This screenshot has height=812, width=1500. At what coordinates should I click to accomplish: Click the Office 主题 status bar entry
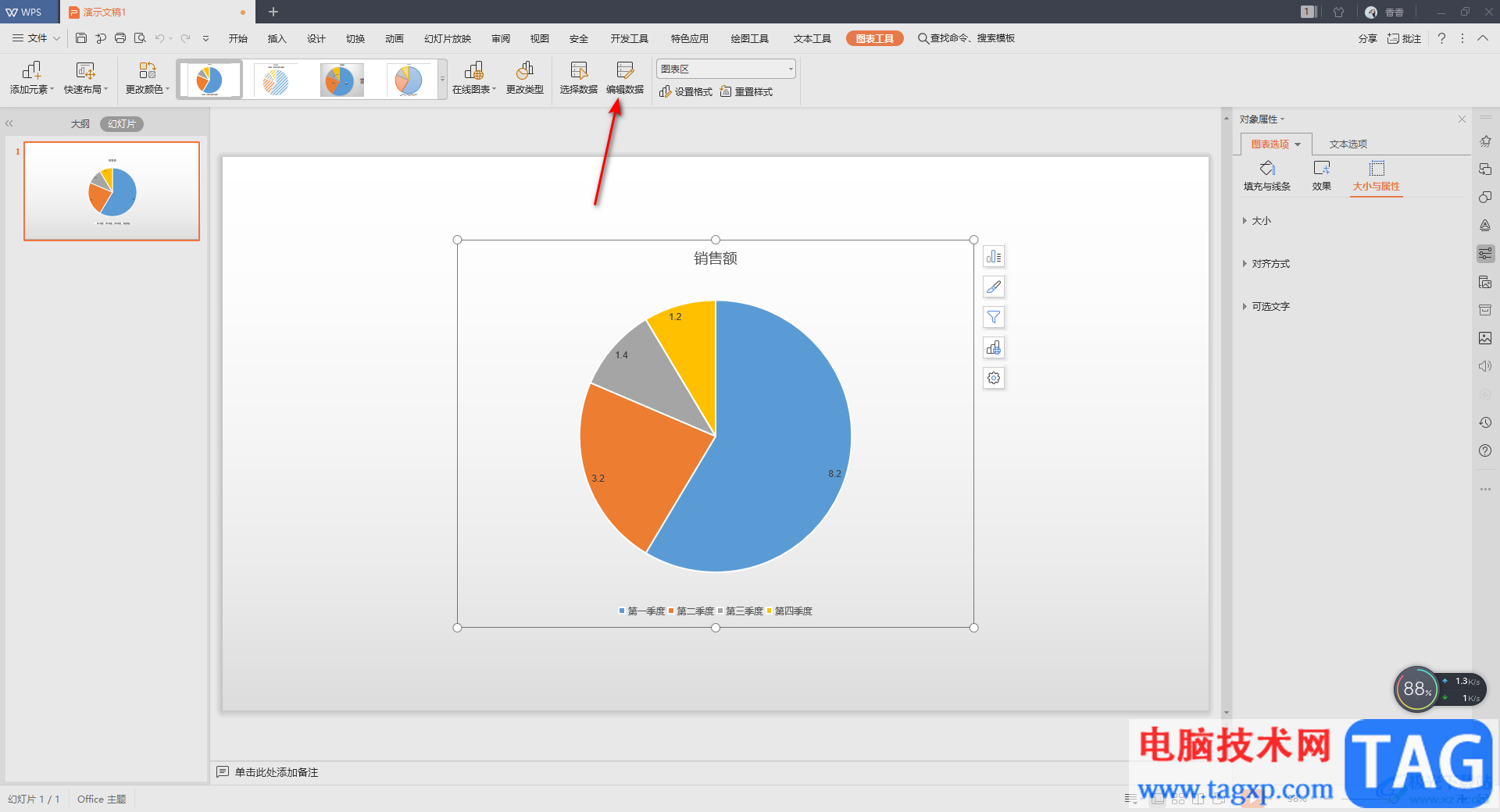coord(102,799)
